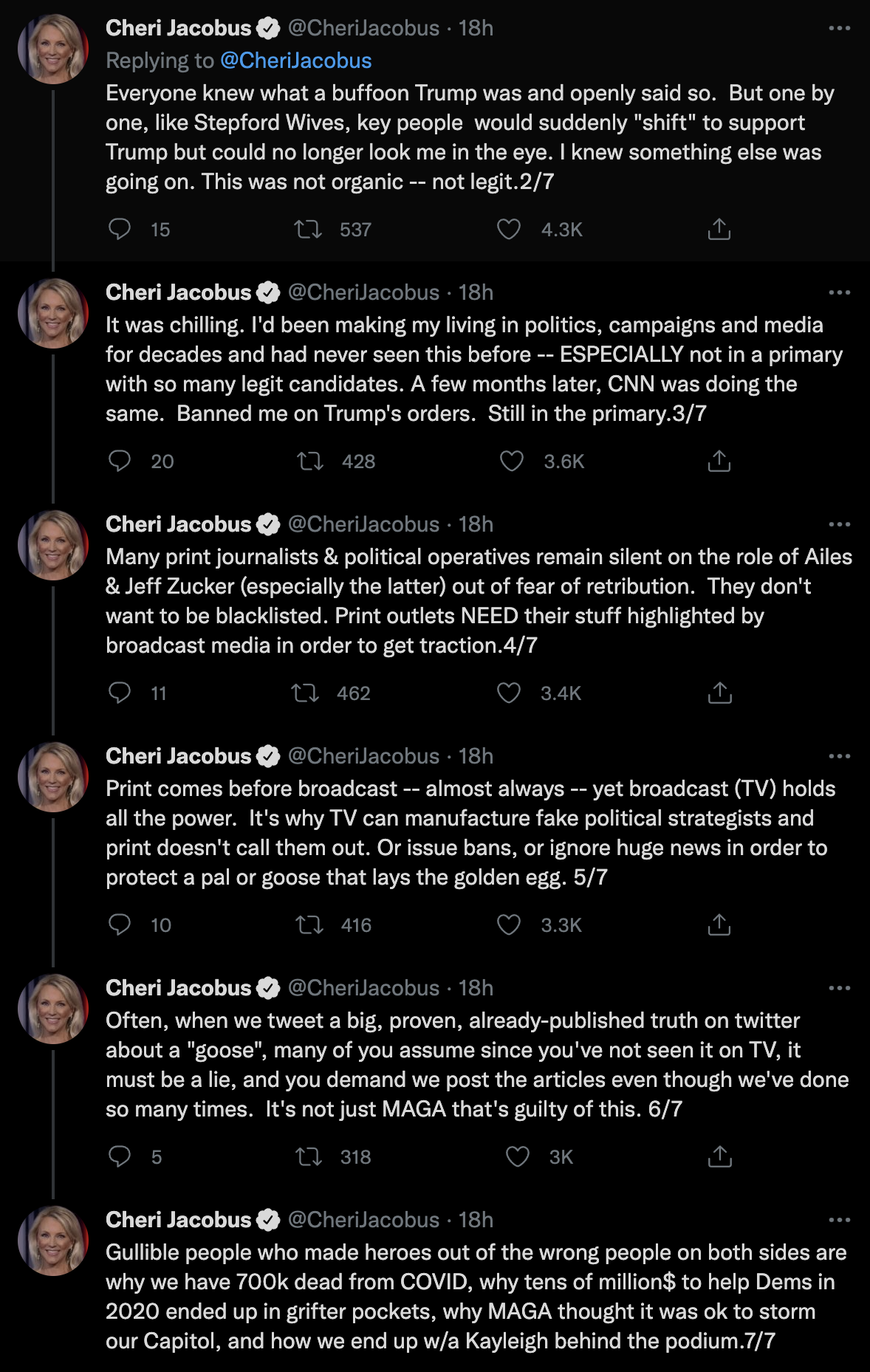Retweet the 5/7 tweet with 416 retweets
This screenshot has height=1372, width=870.
pyautogui.click(x=309, y=925)
